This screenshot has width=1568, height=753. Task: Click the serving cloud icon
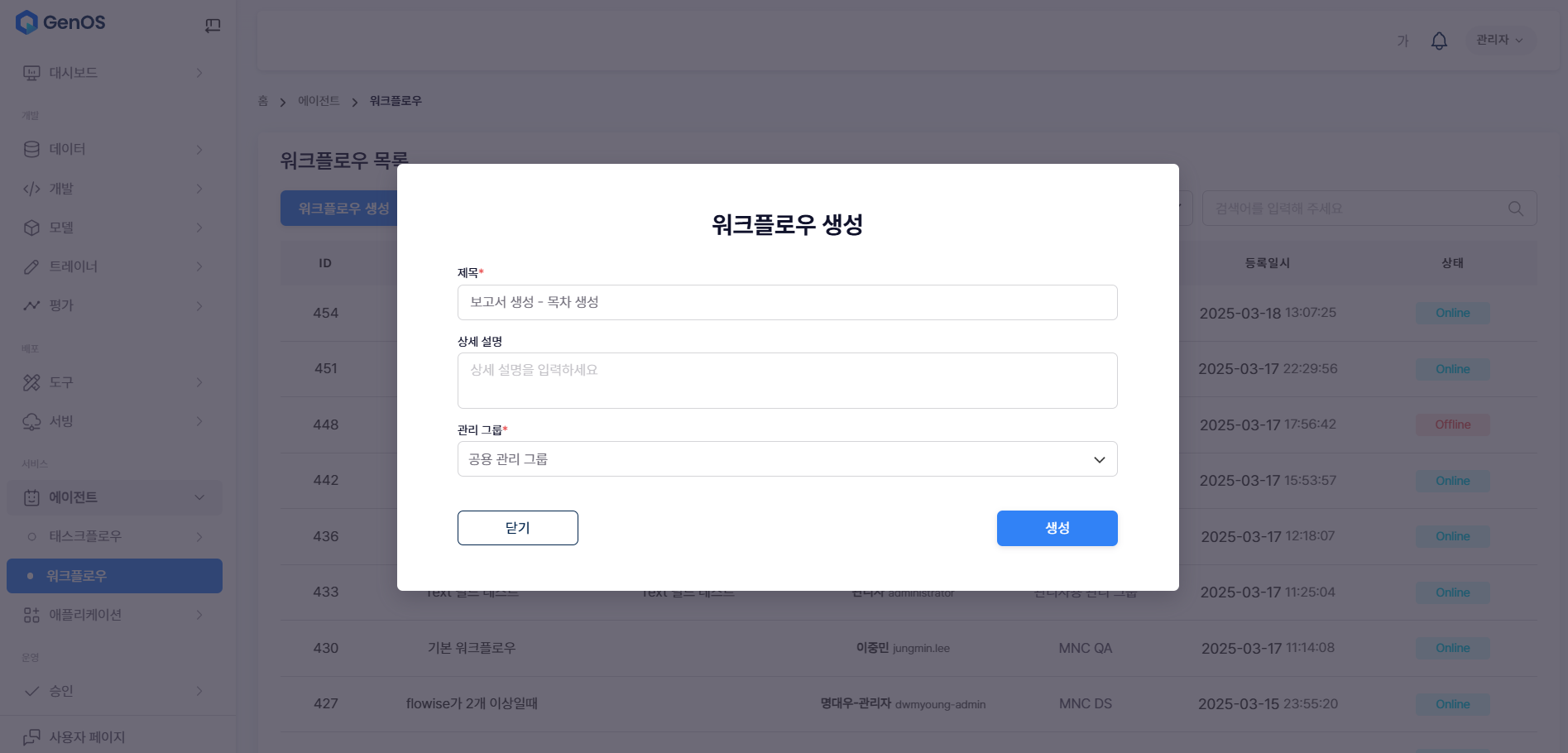[x=31, y=422]
